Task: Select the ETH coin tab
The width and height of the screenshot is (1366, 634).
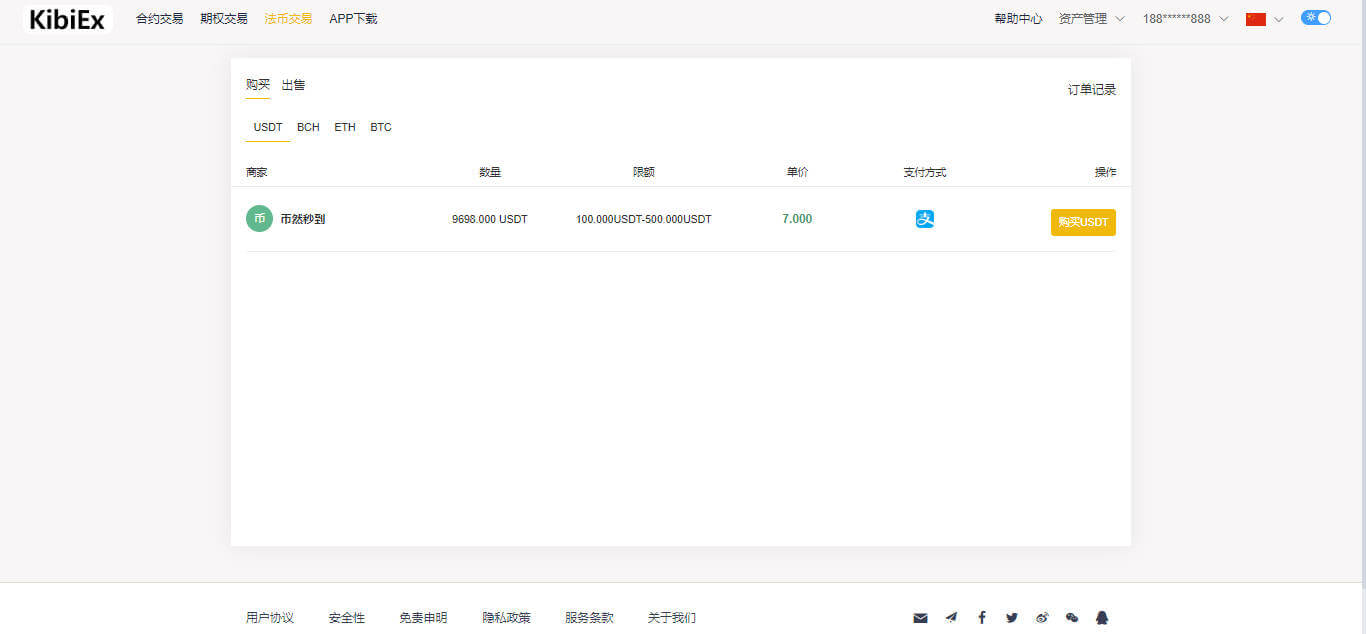Action: point(345,128)
